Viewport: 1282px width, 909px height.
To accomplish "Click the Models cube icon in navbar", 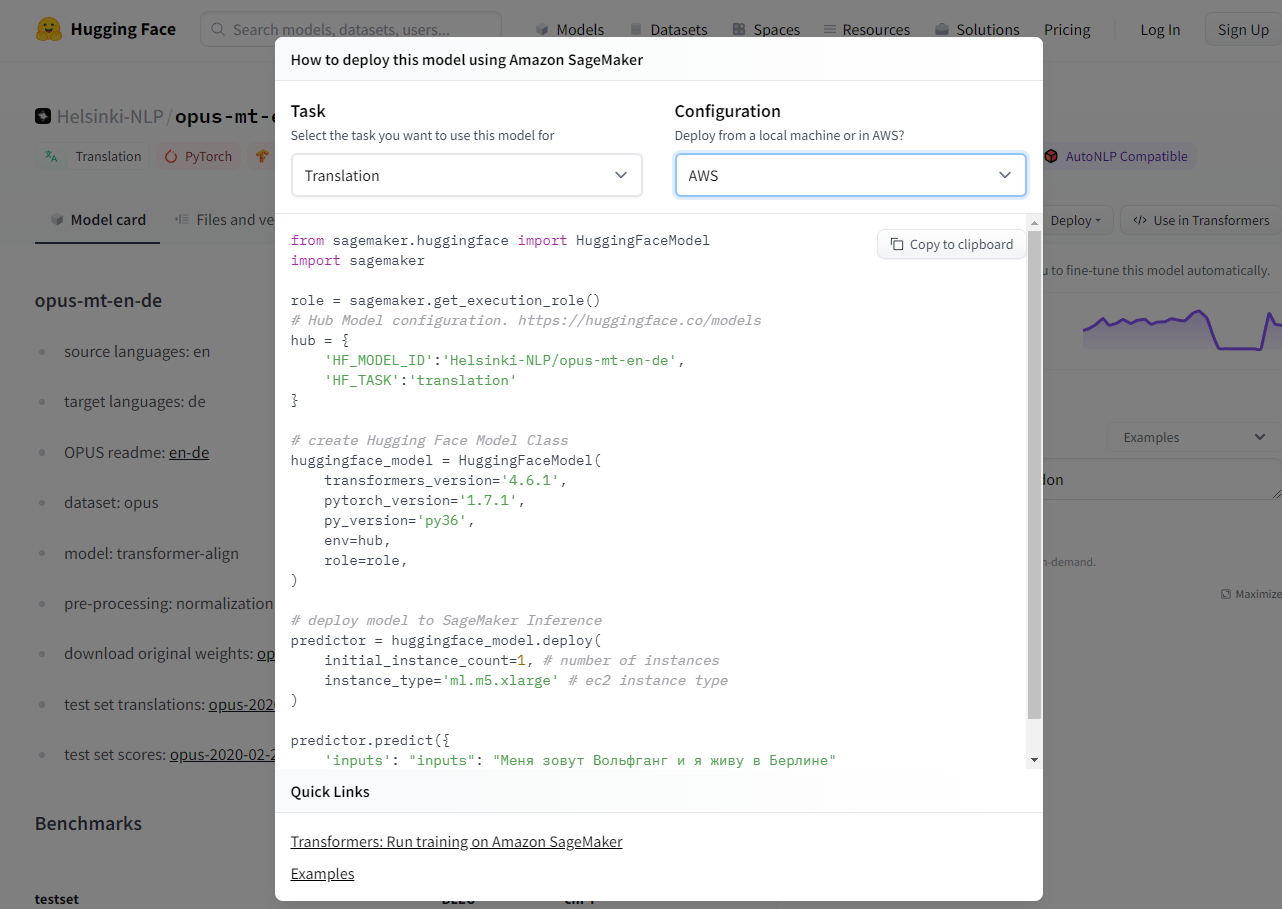I will click(542, 30).
